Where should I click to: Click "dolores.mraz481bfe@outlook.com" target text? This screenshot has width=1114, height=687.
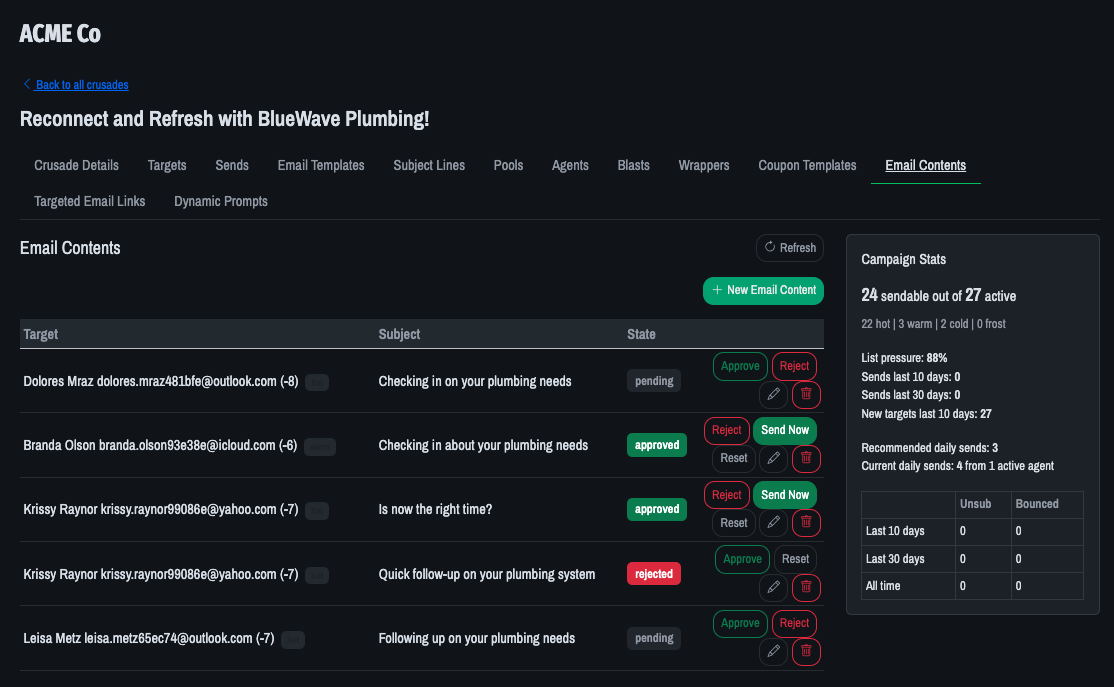tap(186, 381)
